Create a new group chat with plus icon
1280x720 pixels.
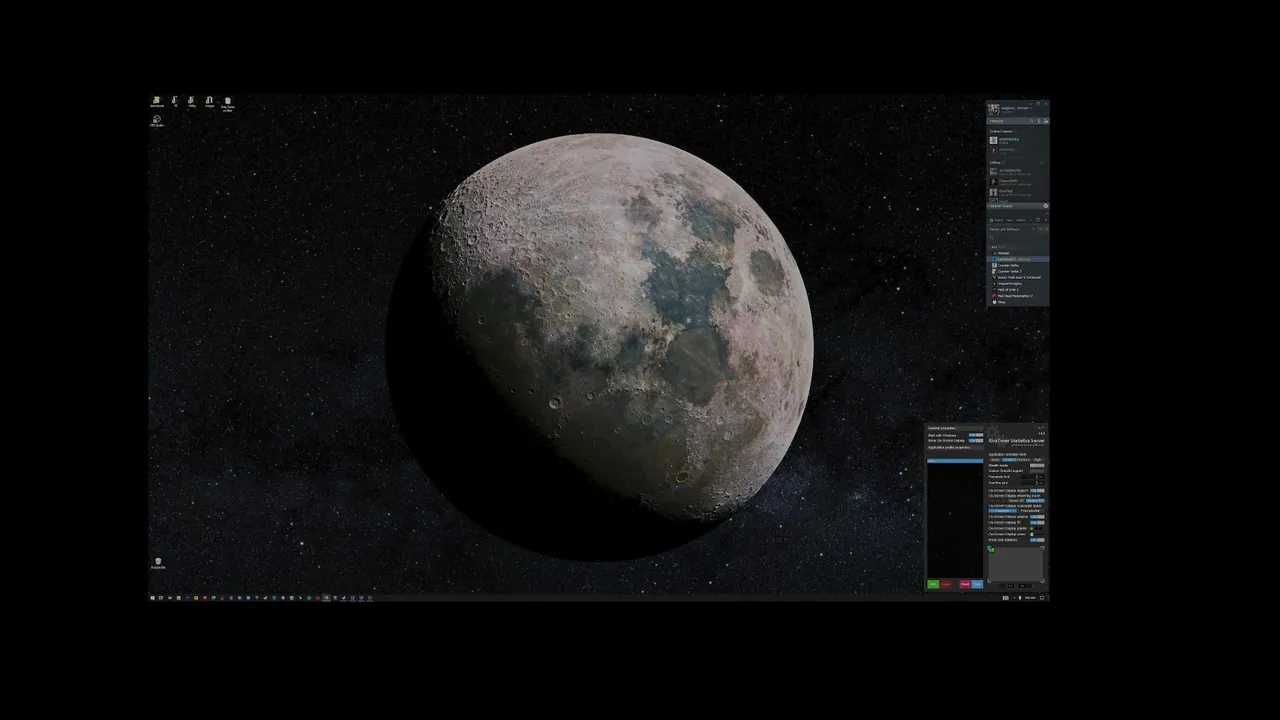1046,206
